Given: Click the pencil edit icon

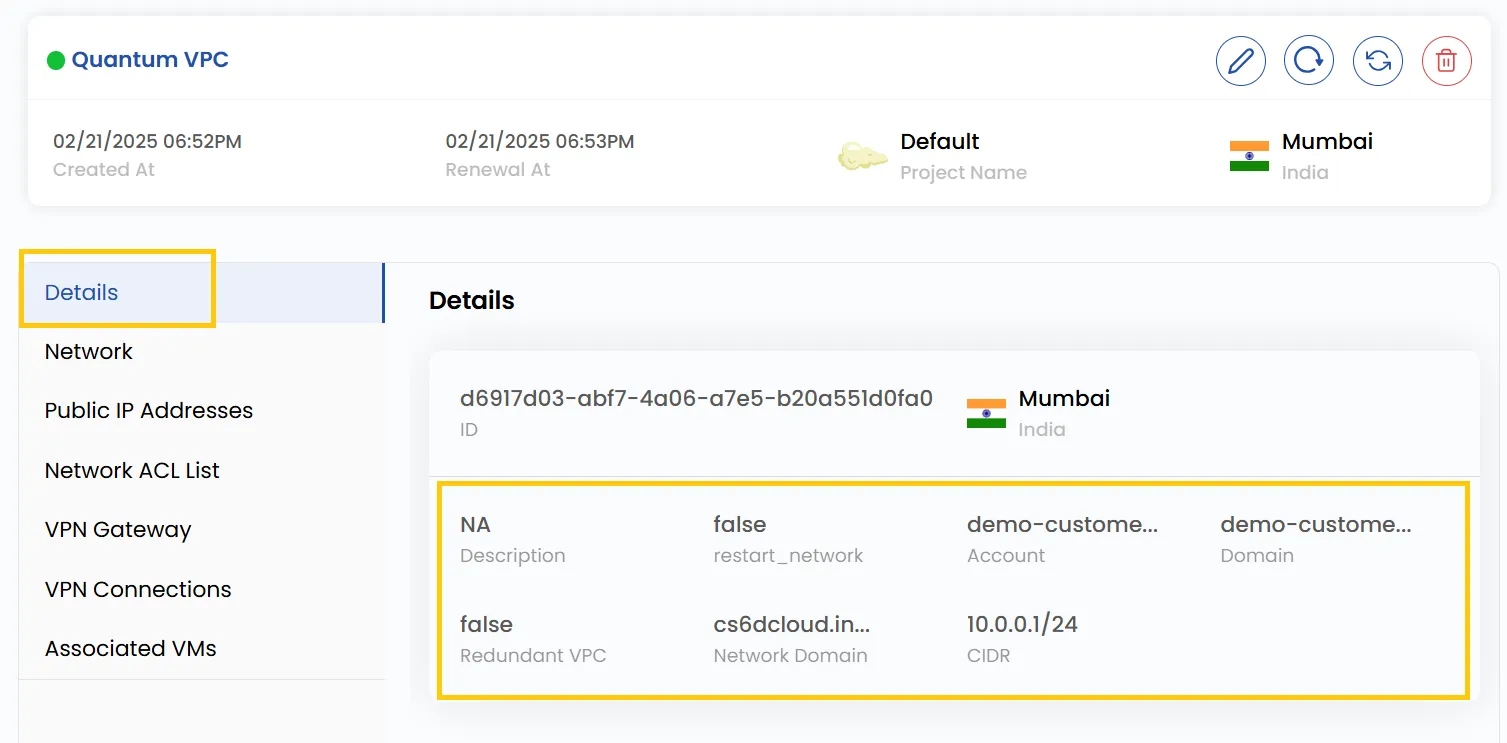Looking at the screenshot, I should (1241, 61).
